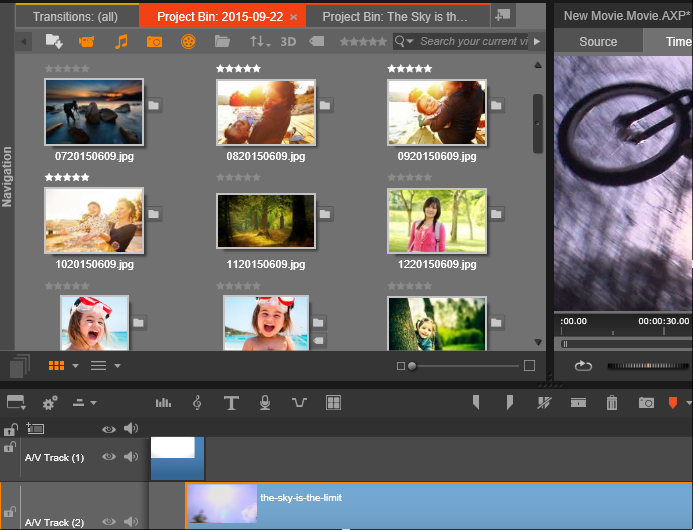Open ScoreFitter treble clef tool

tap(197, 403)
